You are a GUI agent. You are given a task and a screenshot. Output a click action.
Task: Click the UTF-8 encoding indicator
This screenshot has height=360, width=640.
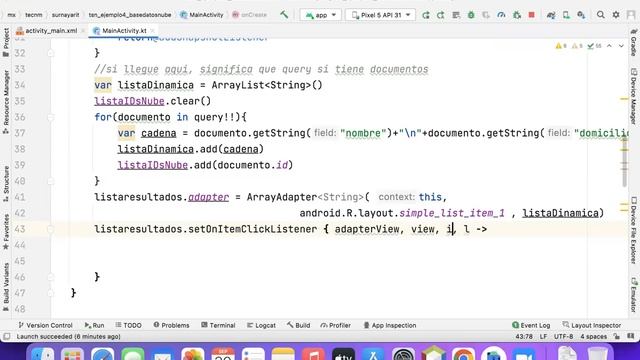(563, 337)
